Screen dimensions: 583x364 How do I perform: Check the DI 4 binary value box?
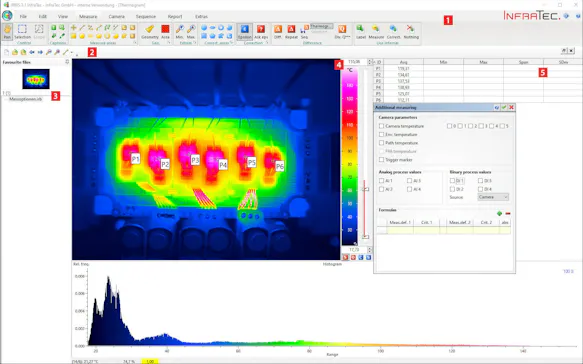tap(480, 189)
